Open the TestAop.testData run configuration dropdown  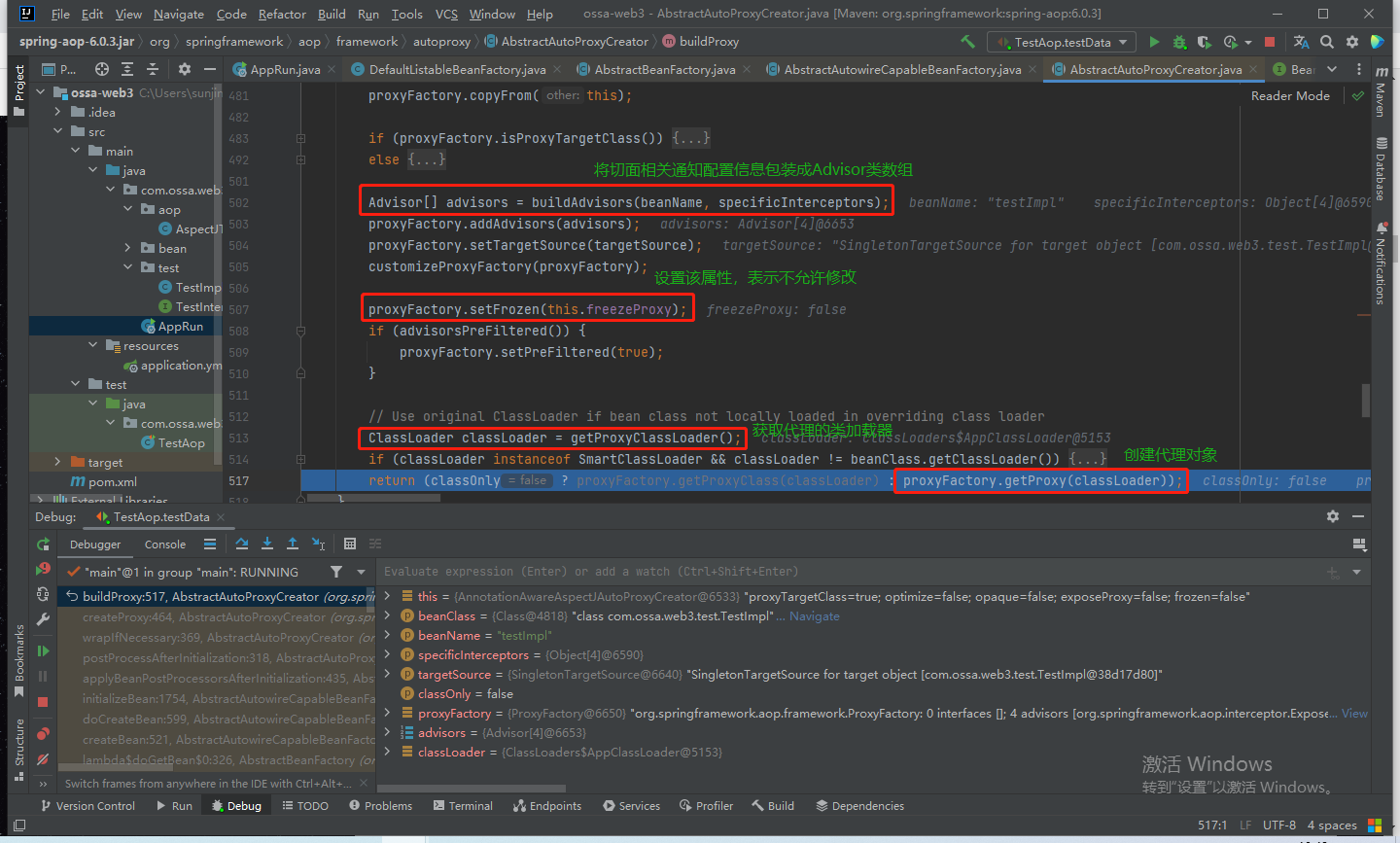(x=1064, y=42)
